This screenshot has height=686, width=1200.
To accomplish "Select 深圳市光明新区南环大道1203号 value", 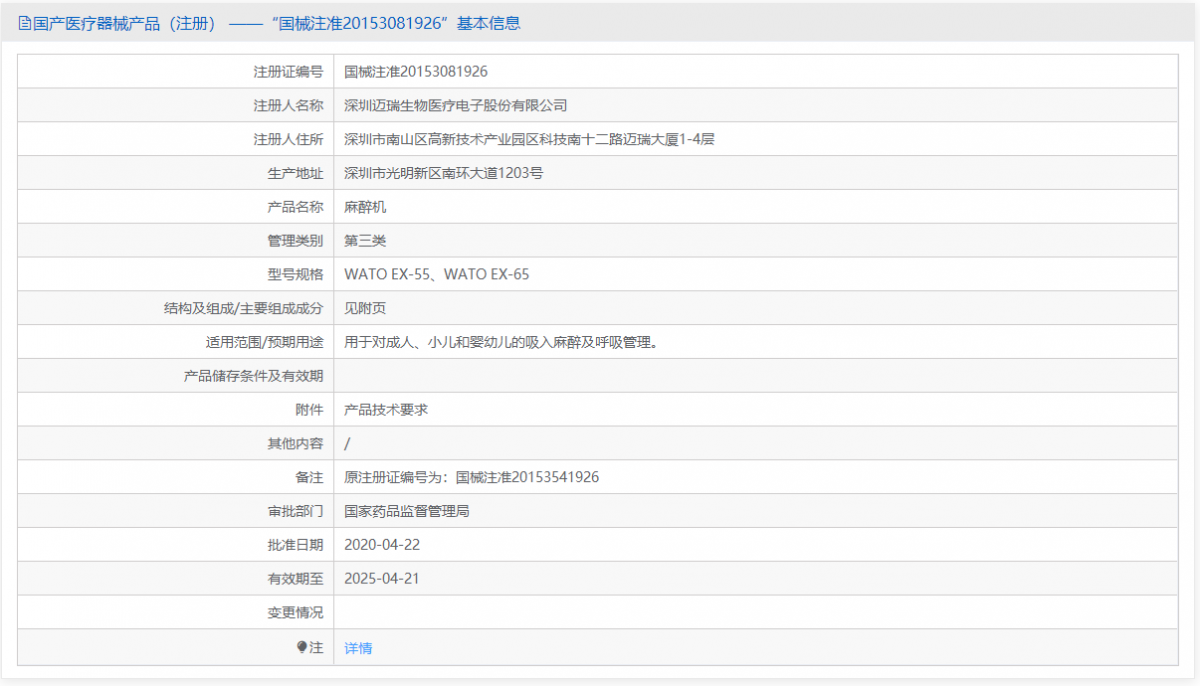I will (444, 173).
